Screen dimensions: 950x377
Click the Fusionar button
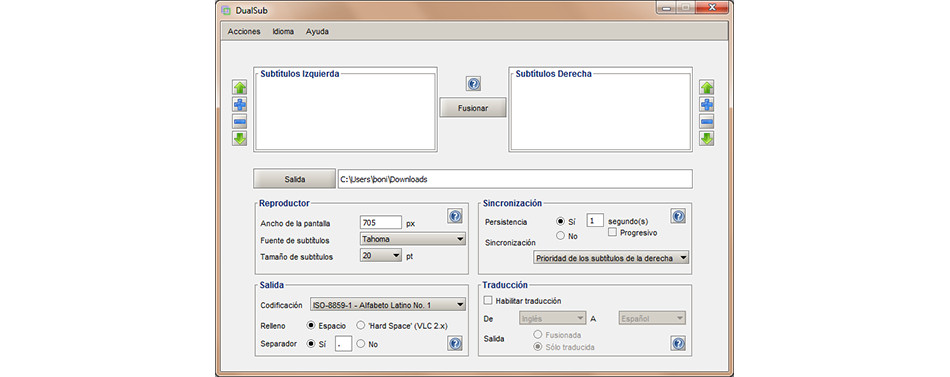tap(473, 107)
